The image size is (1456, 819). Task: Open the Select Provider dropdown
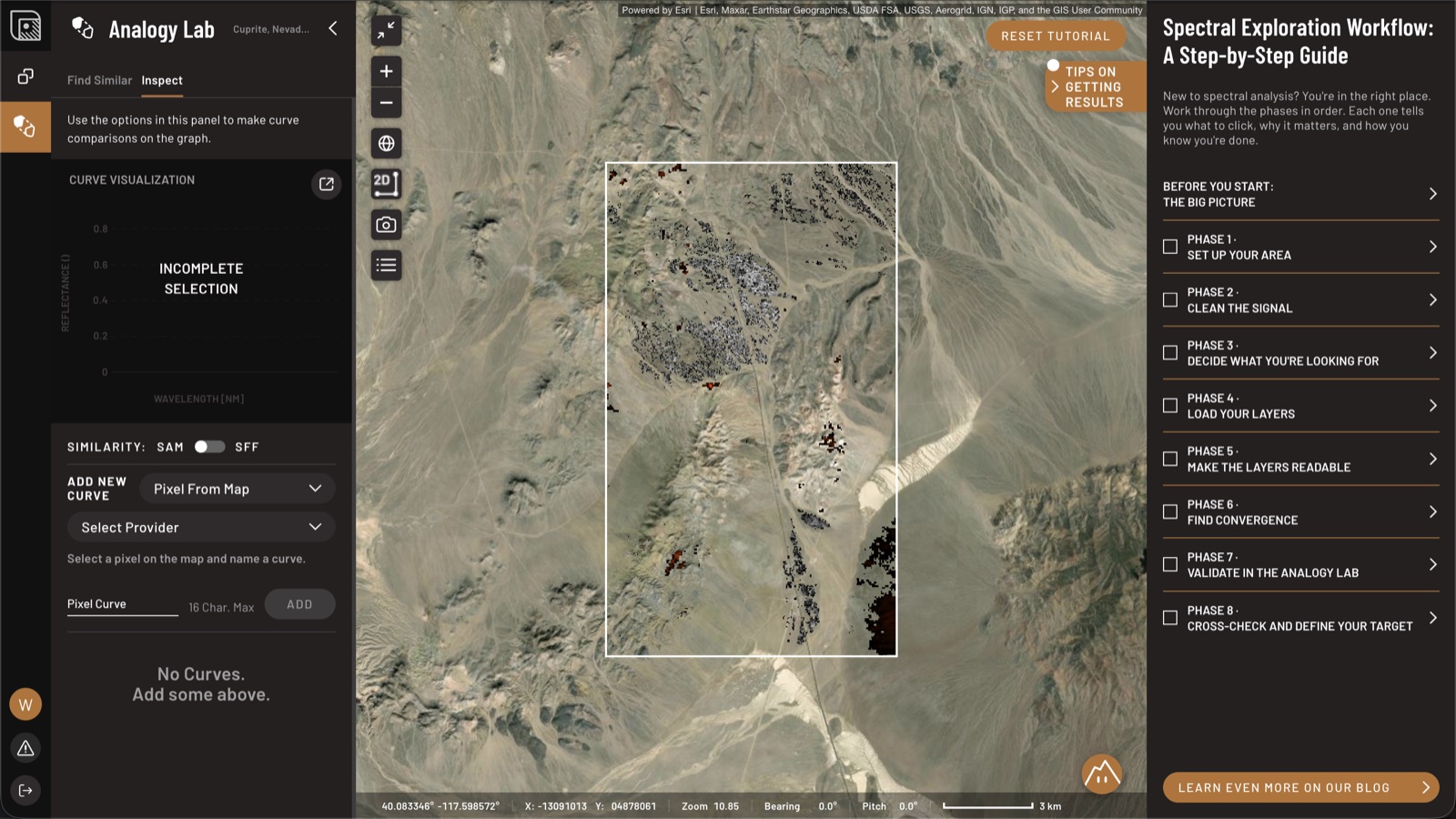tap(201, 527)
